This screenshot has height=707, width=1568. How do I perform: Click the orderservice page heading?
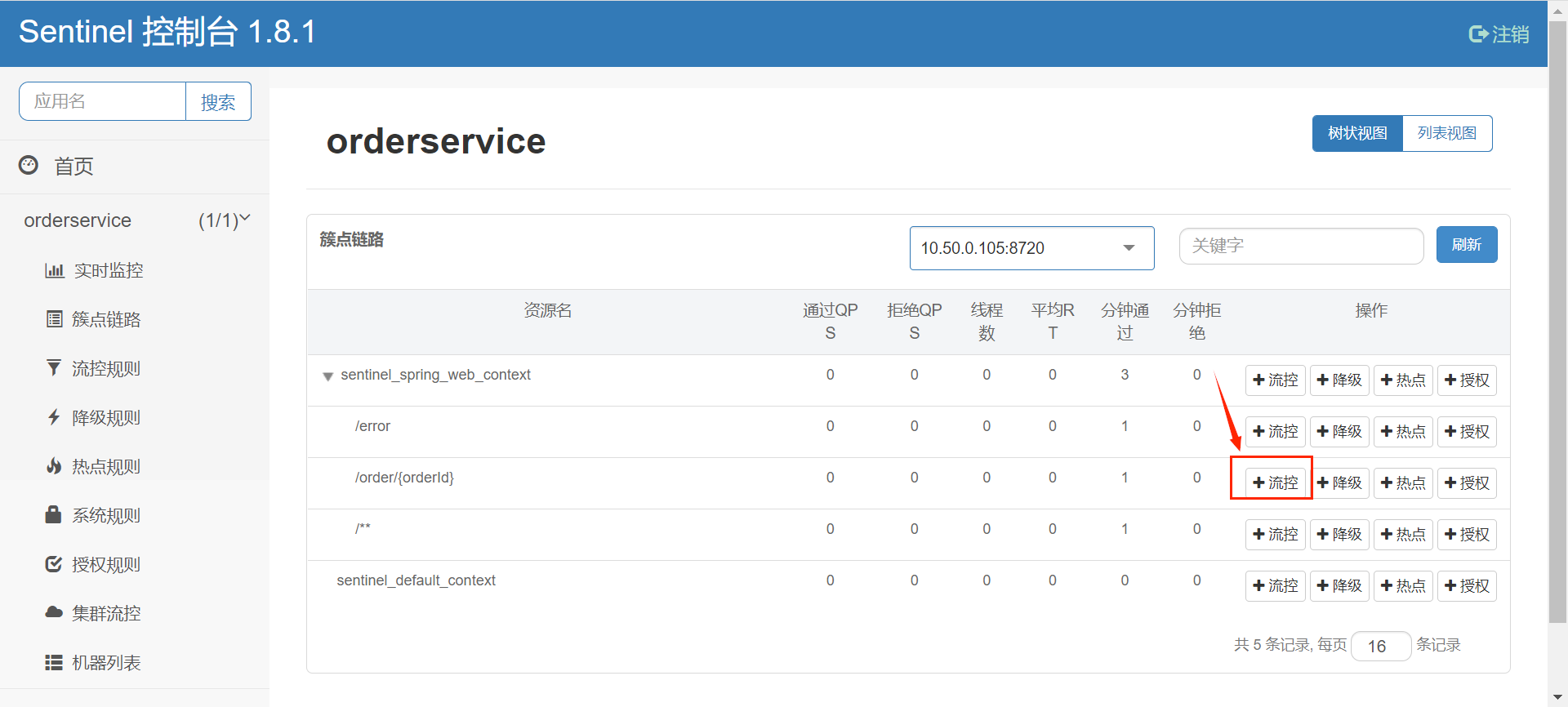pos(436,141)
